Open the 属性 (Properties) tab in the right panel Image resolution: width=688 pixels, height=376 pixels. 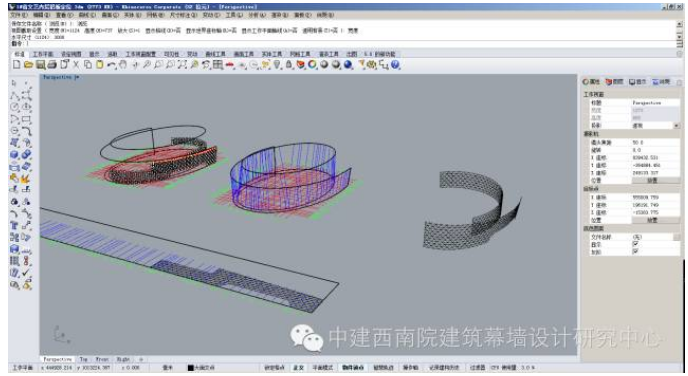(x=591, y=82)
